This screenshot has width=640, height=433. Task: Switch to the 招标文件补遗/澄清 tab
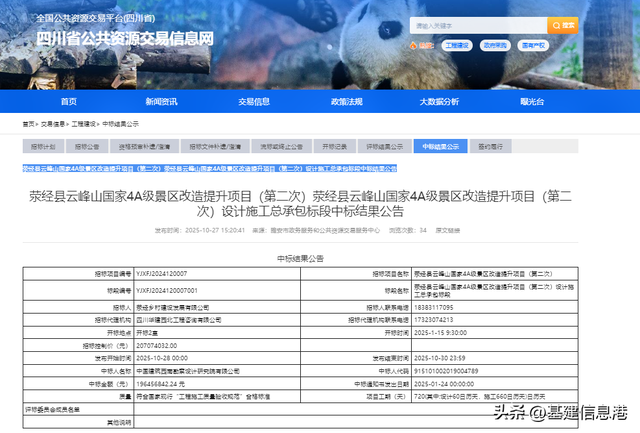click(x=215, y=146)
